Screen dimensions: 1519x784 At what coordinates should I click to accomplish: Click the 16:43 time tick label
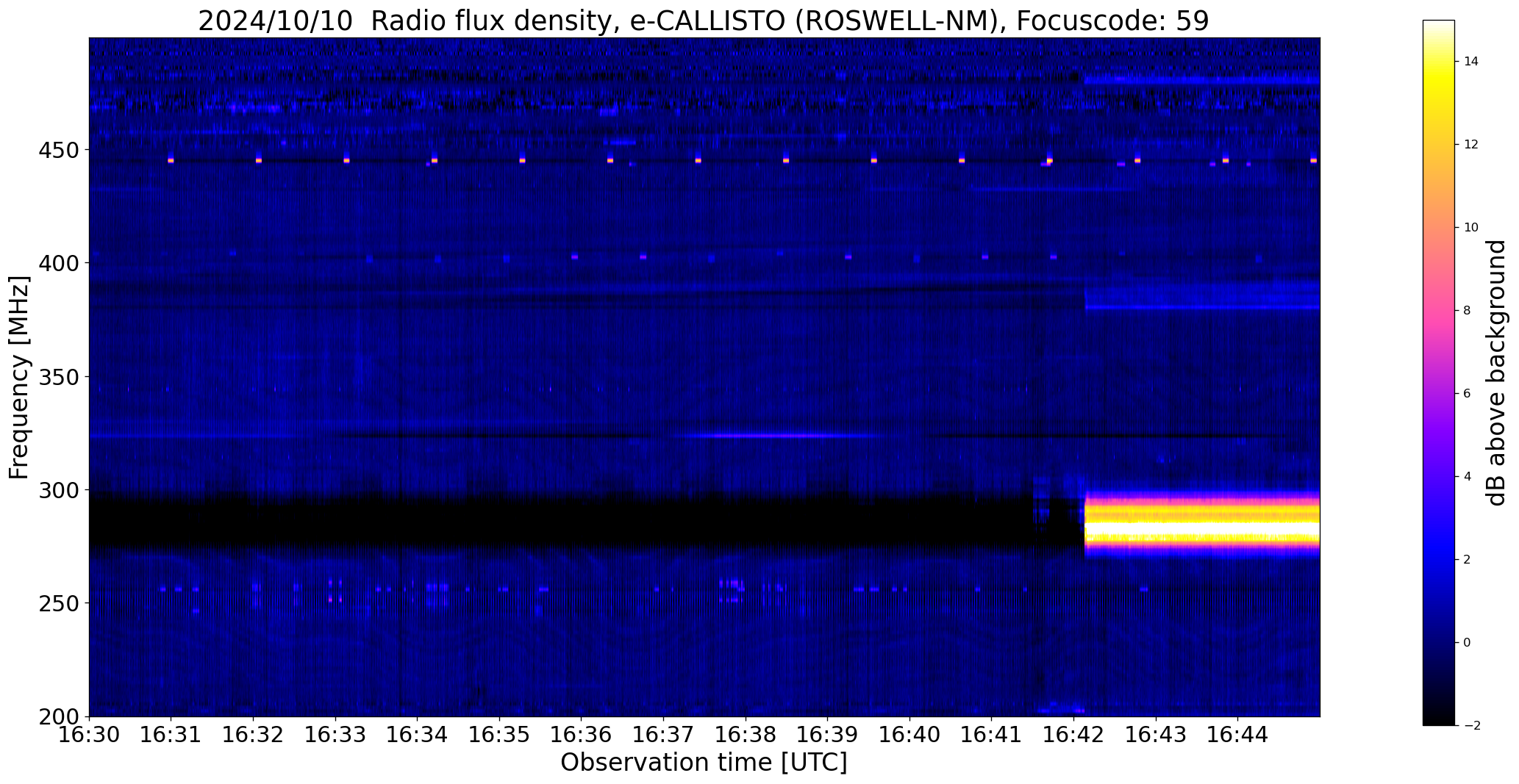coord(1157,734)
